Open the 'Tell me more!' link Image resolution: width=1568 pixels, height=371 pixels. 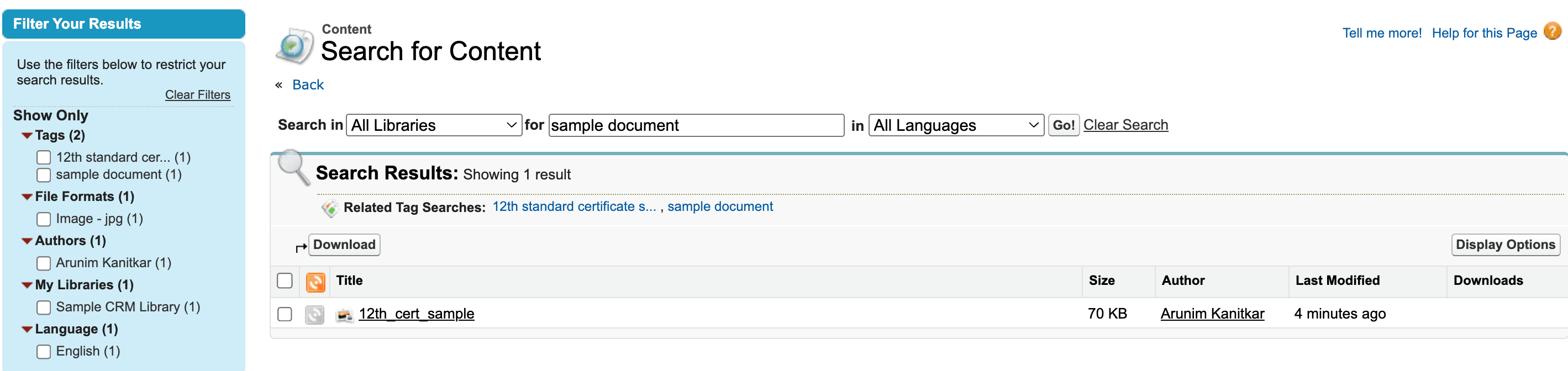click(x=1381, y=33)
